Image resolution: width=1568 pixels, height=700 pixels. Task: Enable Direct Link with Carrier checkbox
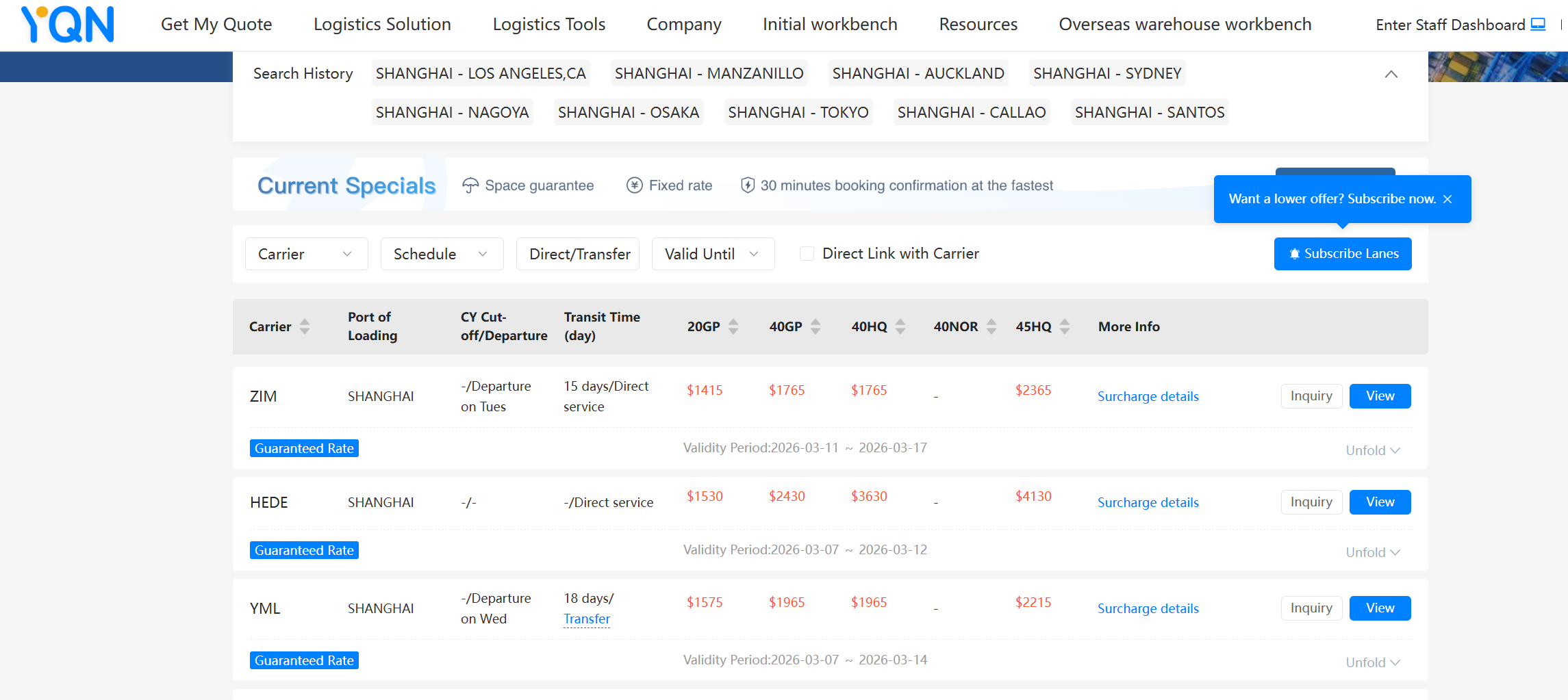point(807,254)
